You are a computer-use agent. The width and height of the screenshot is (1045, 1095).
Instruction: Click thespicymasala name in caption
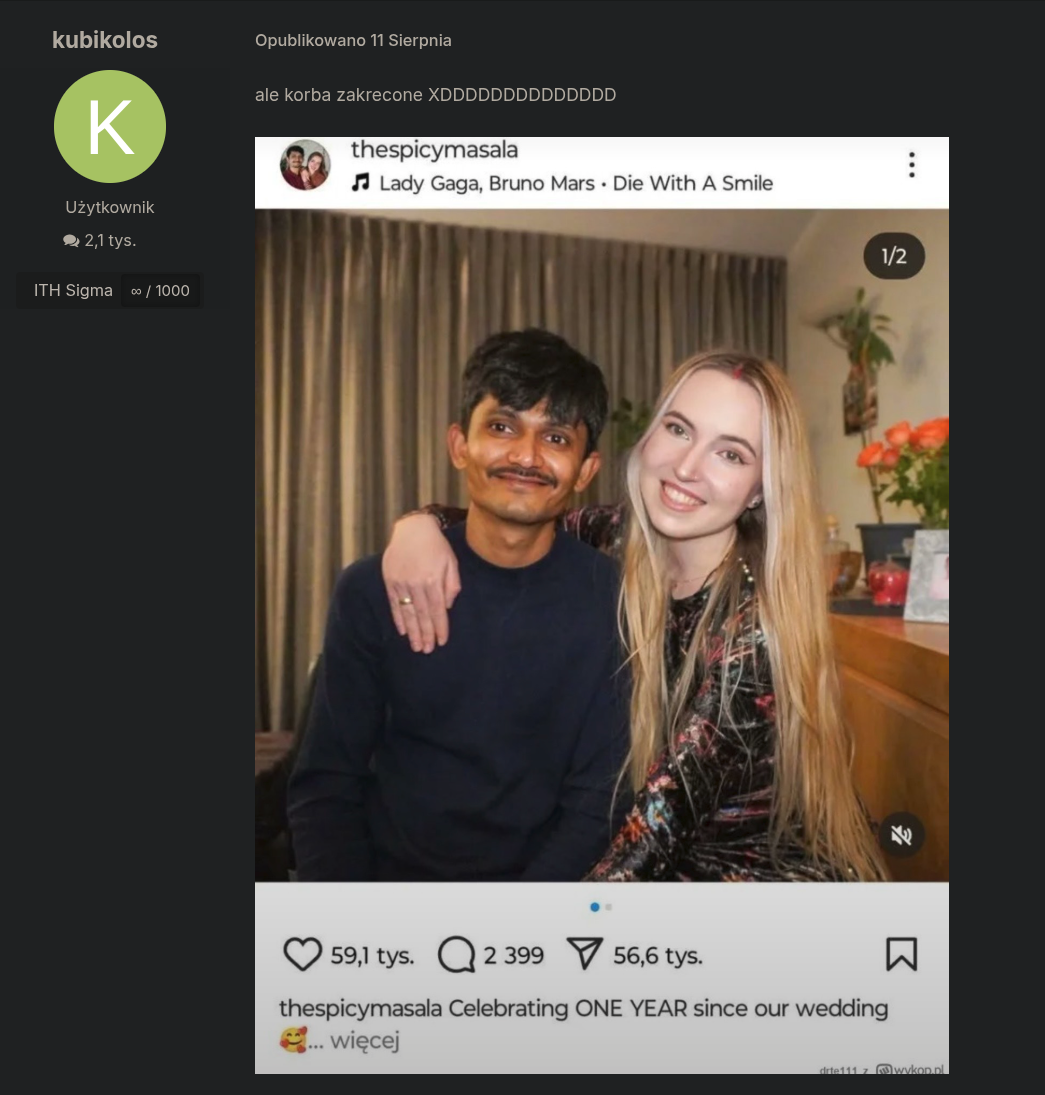(x=360, y=1008)
